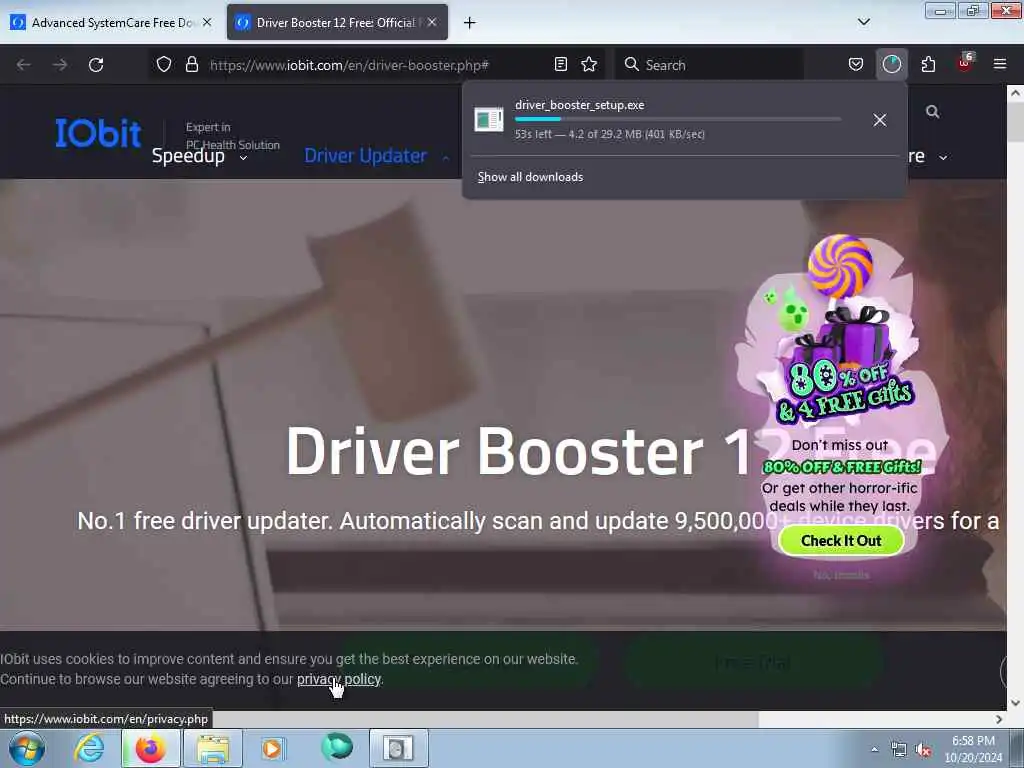
Task: Click scroll-right arrow on horizontal scrollbar
Action: click(x=999, y=720)
